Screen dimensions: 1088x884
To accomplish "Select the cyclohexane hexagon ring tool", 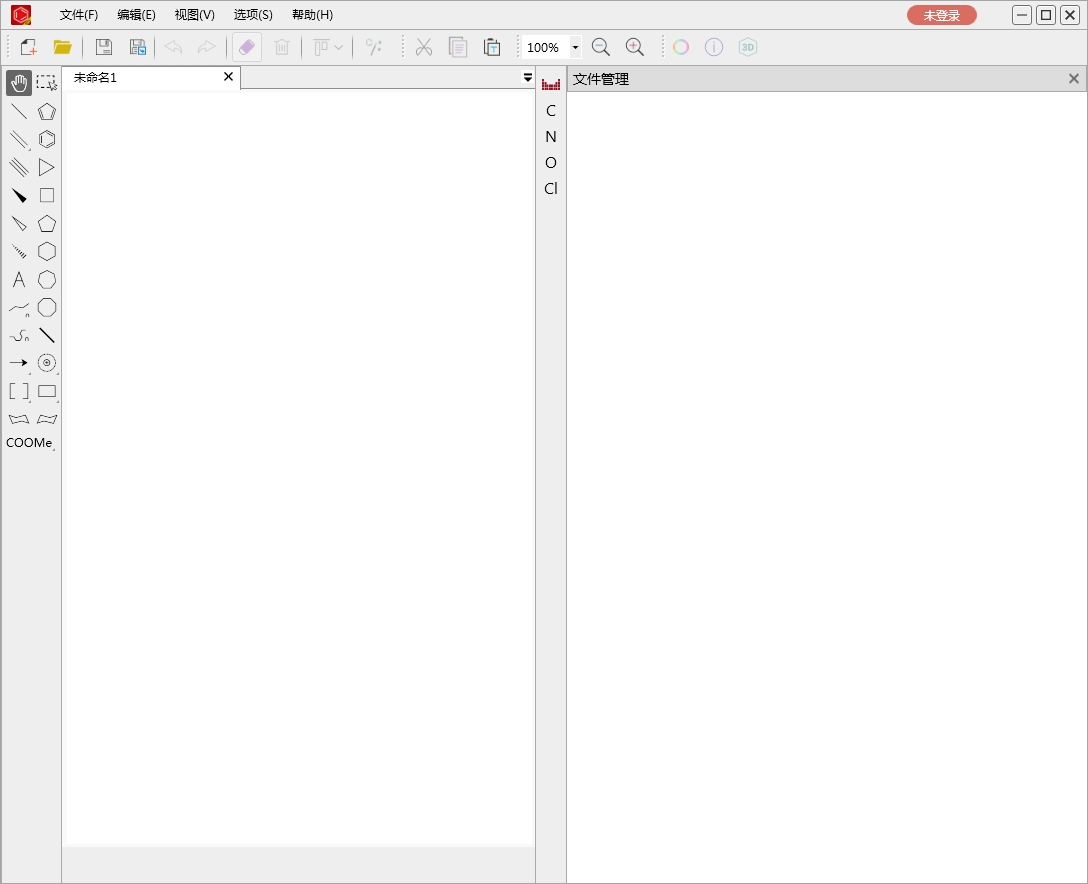I will click(46, 251).
